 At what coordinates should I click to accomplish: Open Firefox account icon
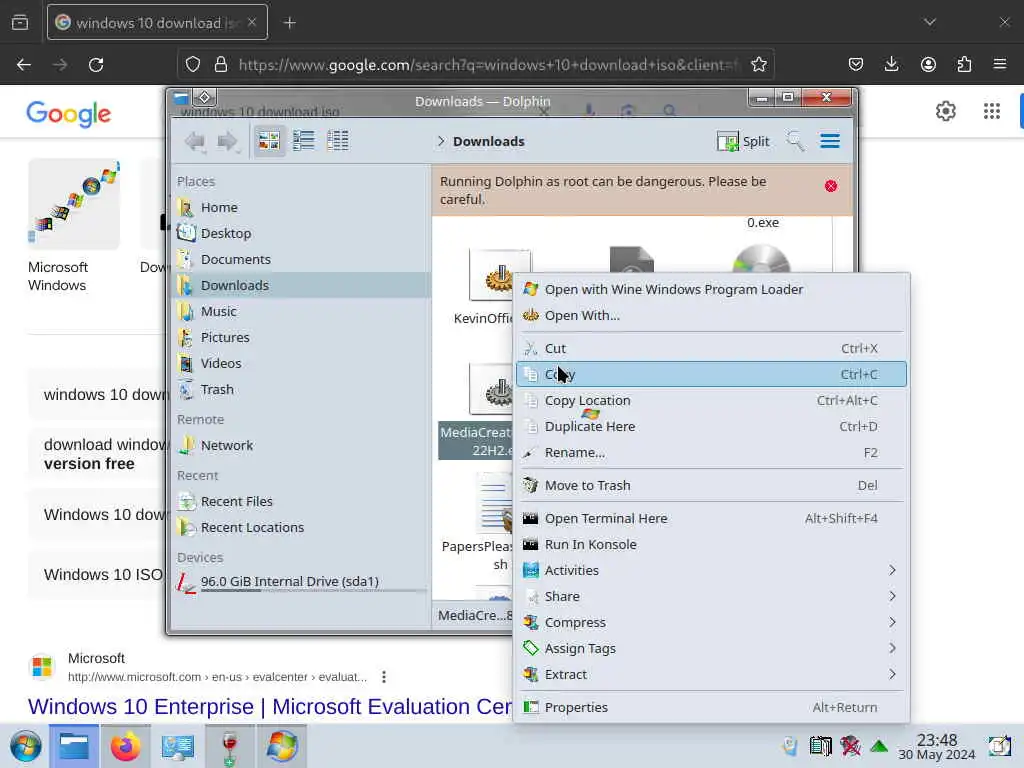coord(928,64)
